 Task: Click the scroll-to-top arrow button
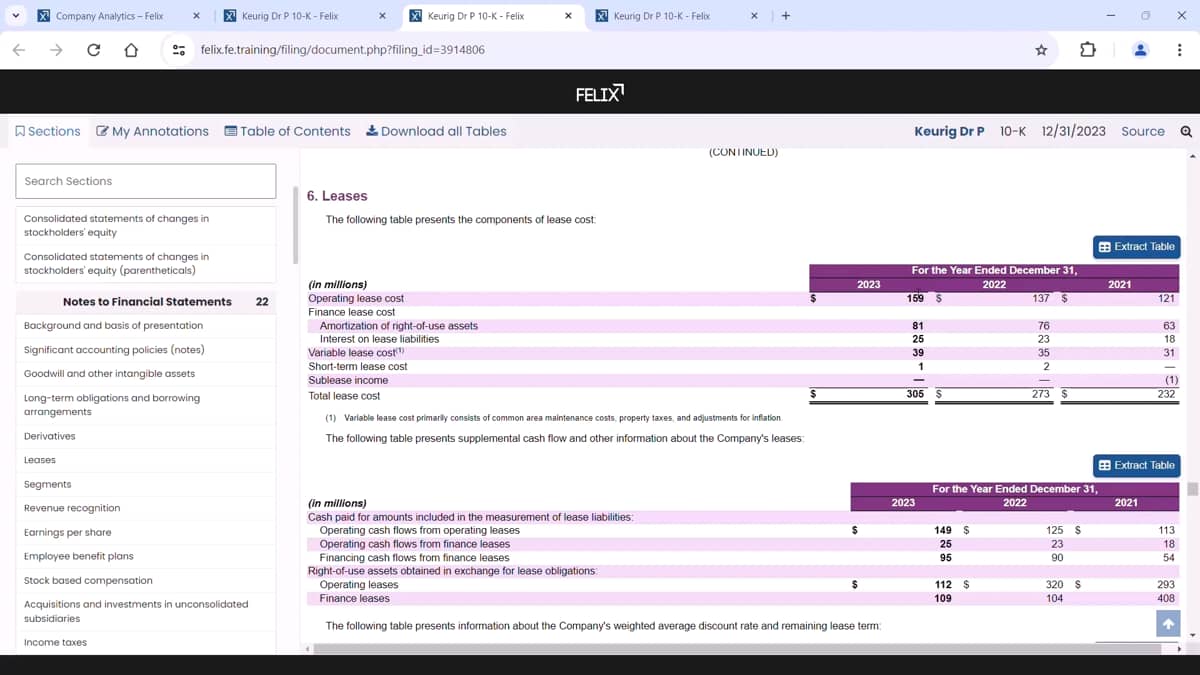click(x=1167, y=624)
